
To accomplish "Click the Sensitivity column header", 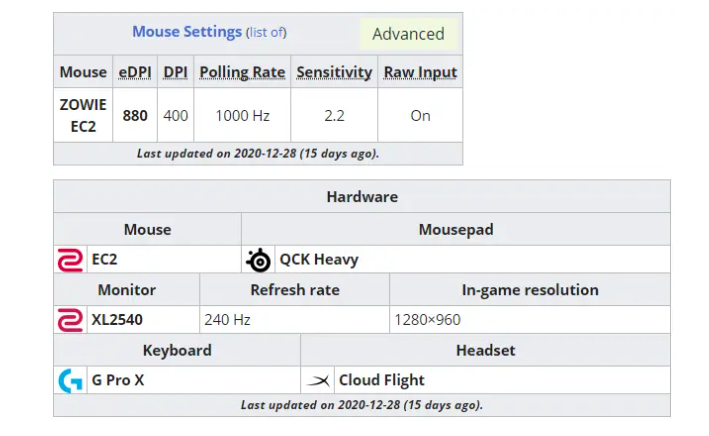I will [334, 72].
